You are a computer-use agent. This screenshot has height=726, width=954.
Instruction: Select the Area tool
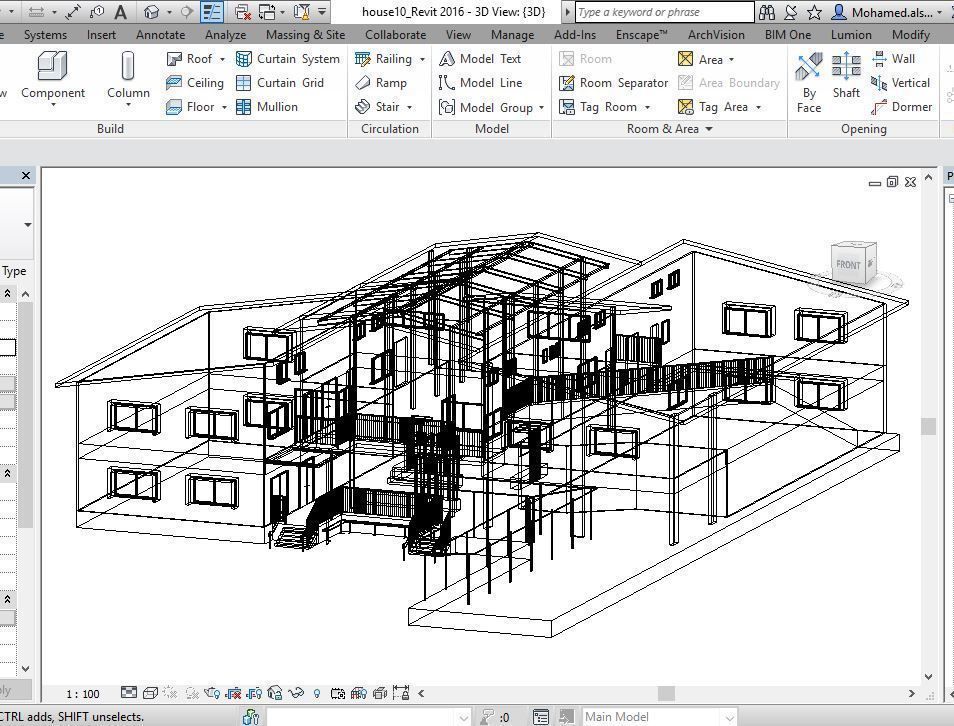coord(700,59)
